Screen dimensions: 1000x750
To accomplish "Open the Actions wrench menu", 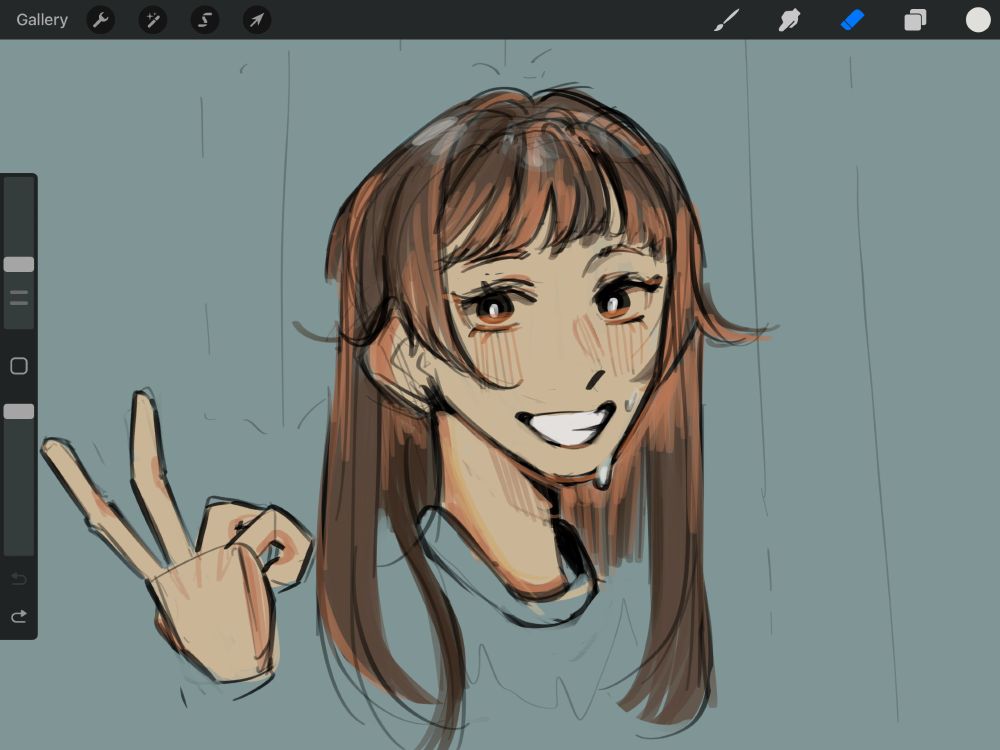I will click(x=101, y=20).
